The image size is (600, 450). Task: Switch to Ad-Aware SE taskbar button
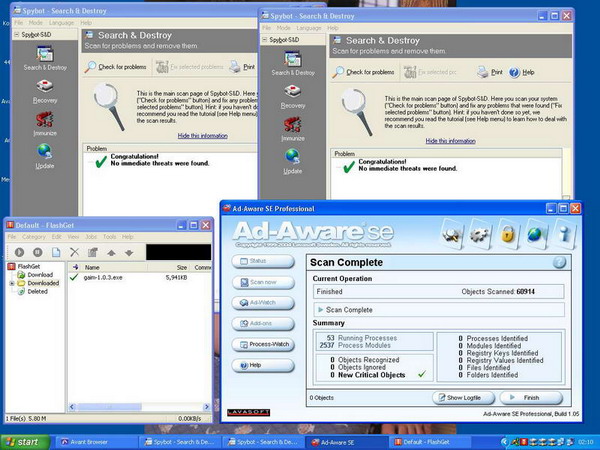click(x=346, y=442)
